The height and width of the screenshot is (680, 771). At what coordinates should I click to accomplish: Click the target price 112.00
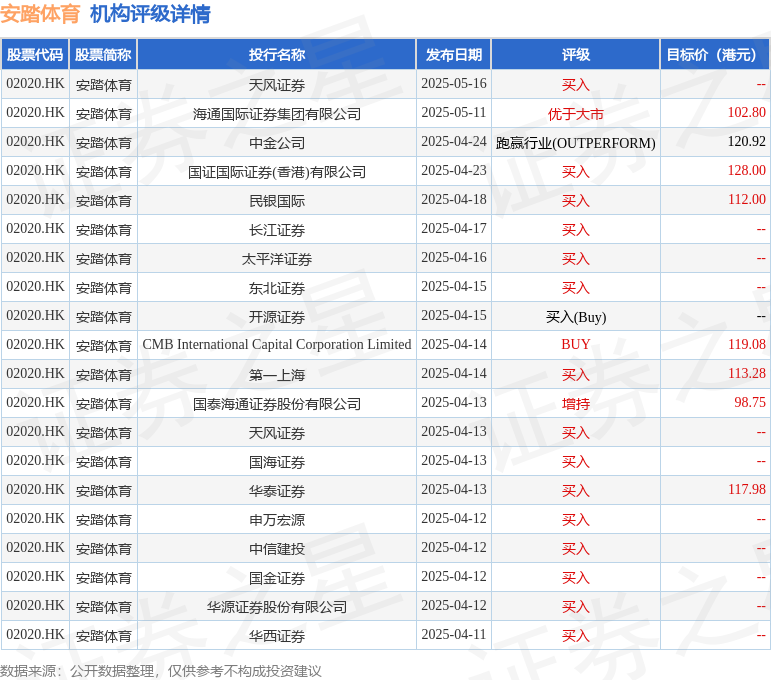(746, 200)
